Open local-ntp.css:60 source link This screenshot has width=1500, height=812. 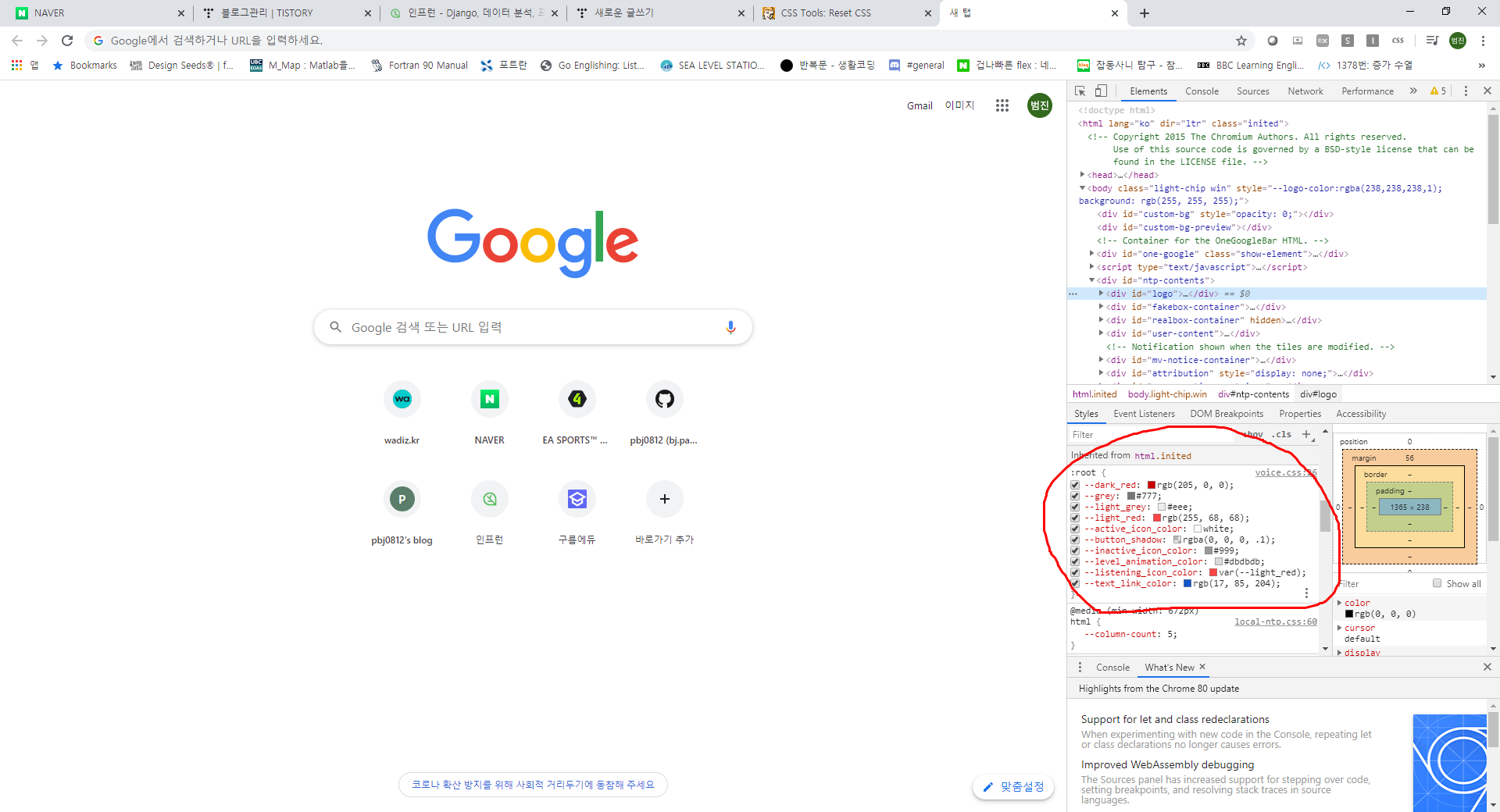(x=1276, y=621)
